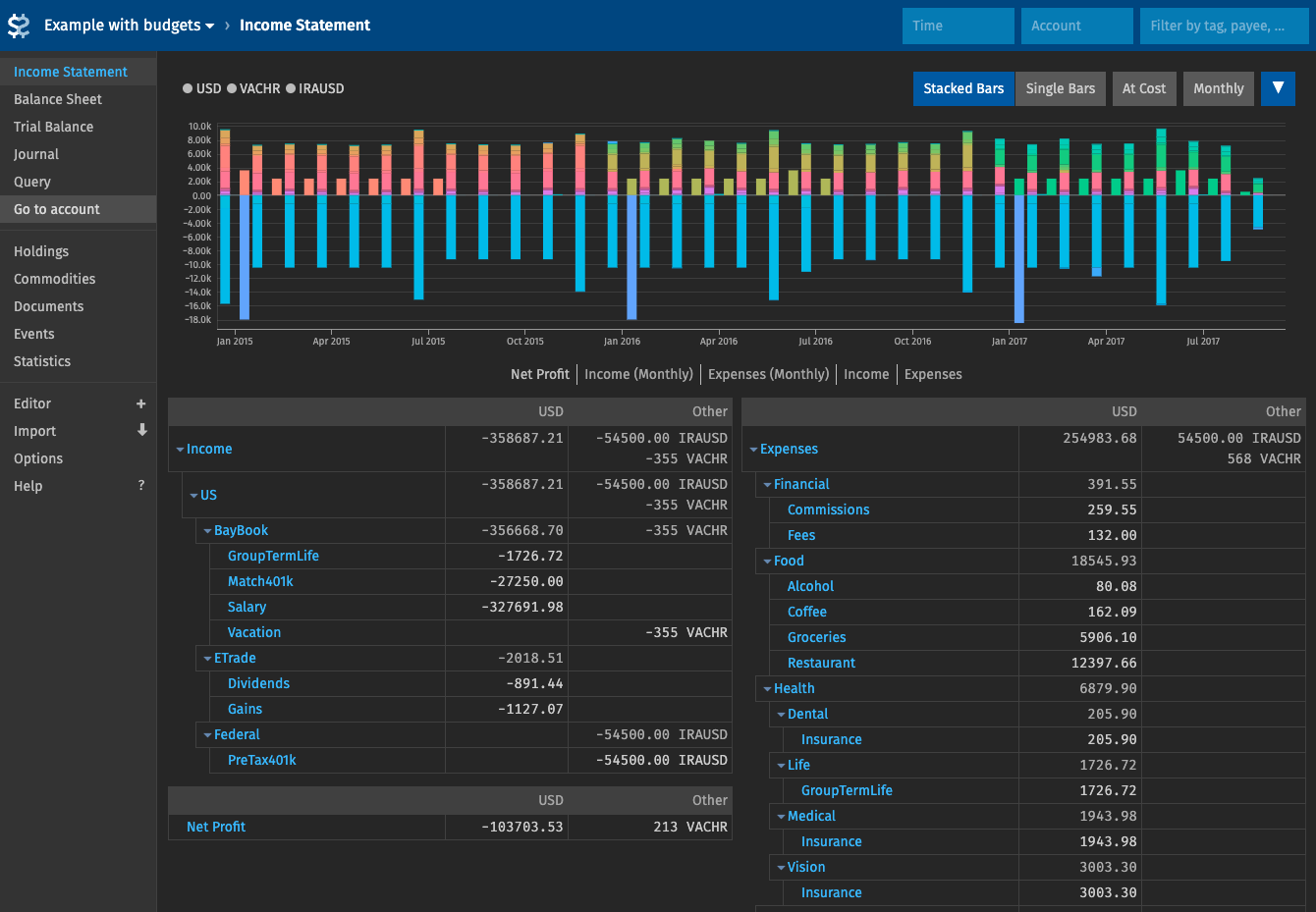Collapse the US income branch
Viewport: 1316px width, 912px height.
point(194,496)
